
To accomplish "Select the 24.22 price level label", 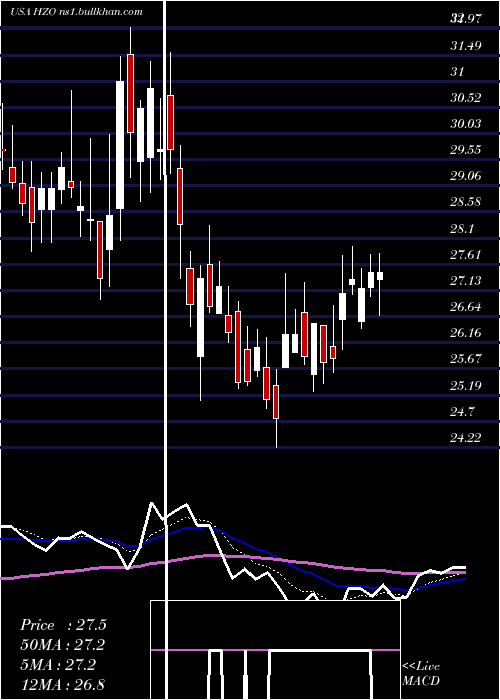I will pos(466,438).
